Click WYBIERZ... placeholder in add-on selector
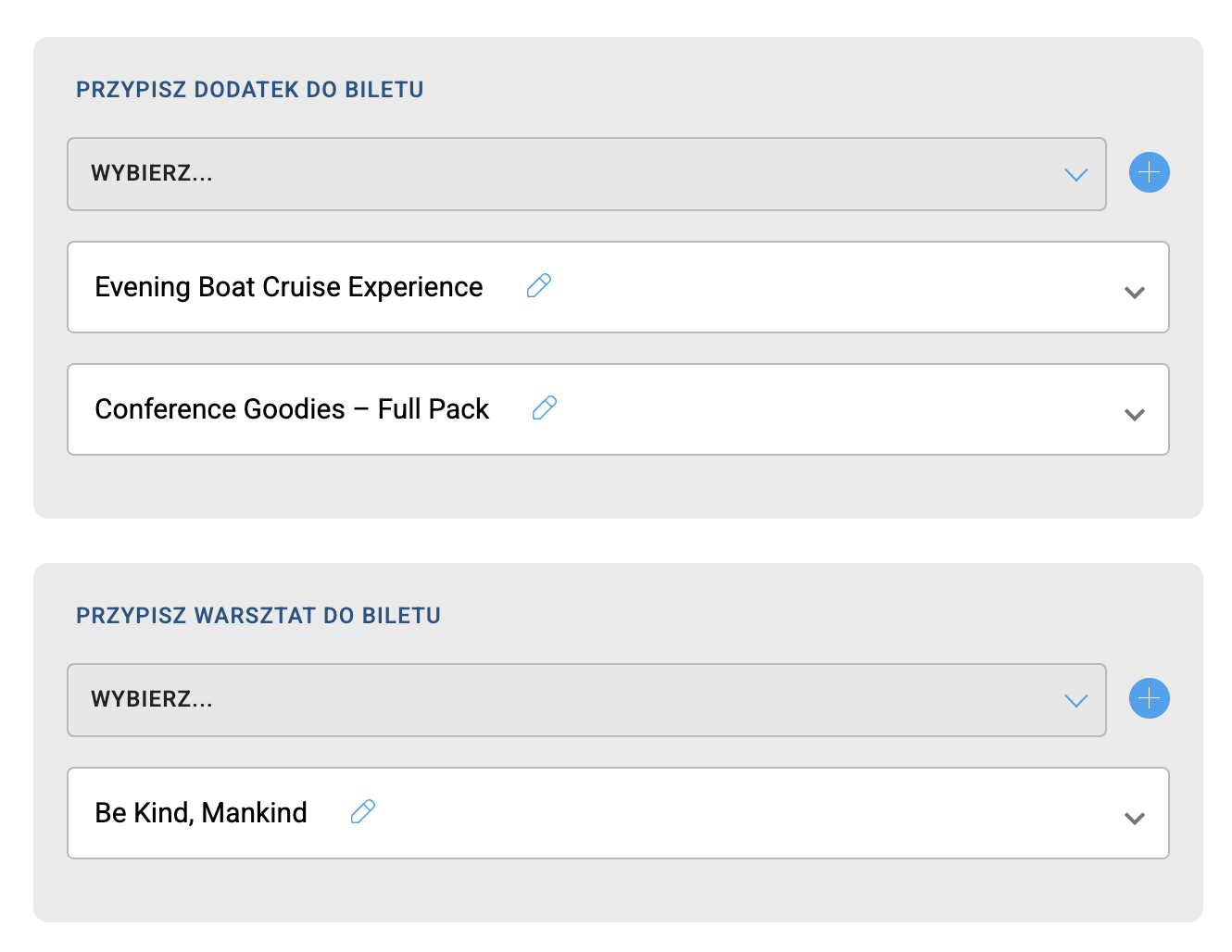This screenshot has width=1232, height=952. click(152, 174)
